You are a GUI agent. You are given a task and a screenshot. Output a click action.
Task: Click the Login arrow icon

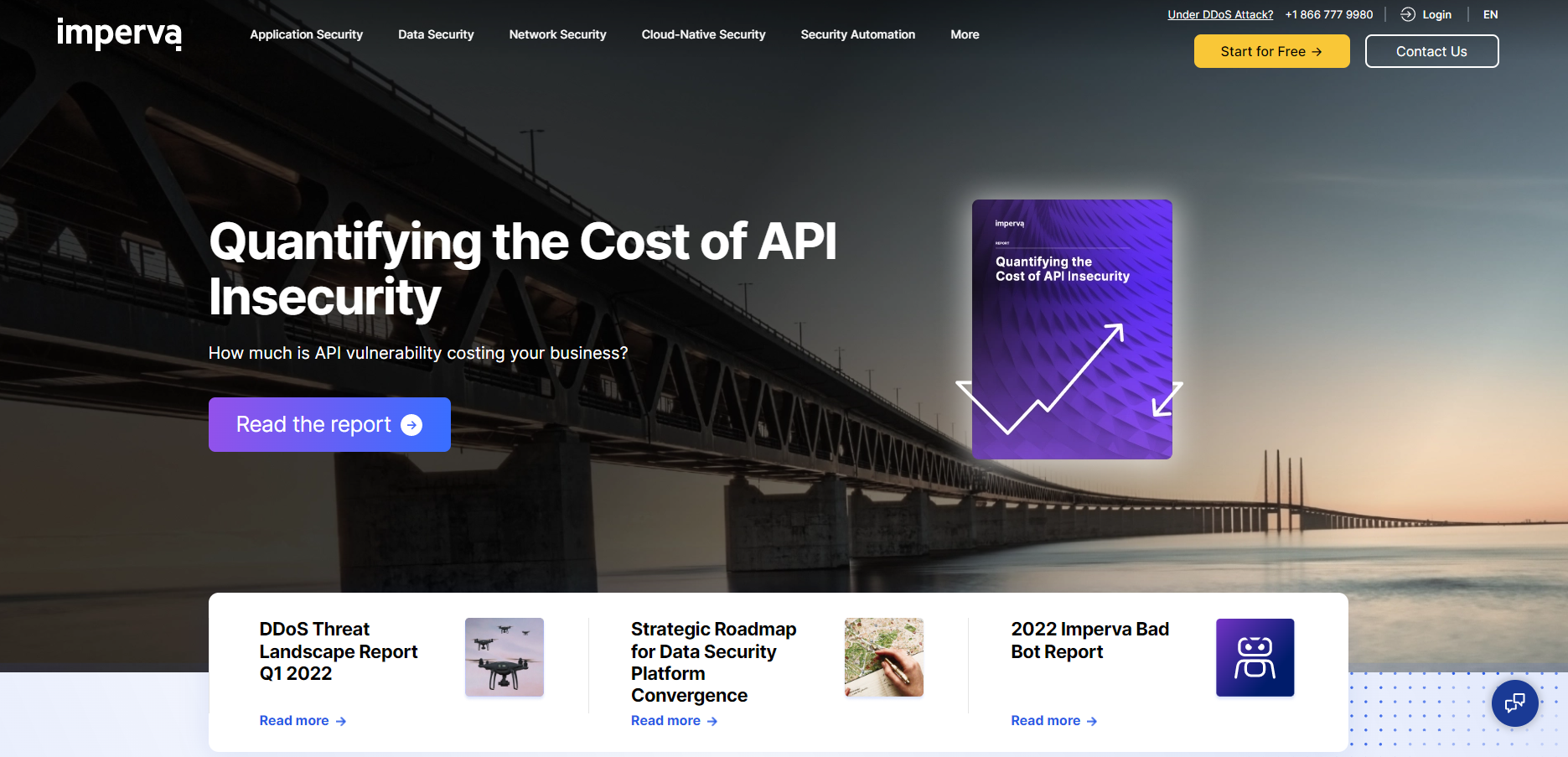coord(1408,14)
